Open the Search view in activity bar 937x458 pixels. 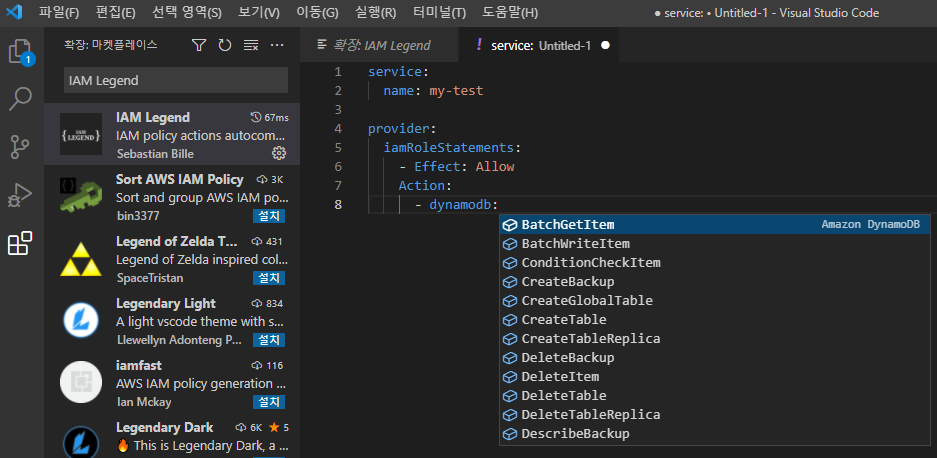pos(21,99)
